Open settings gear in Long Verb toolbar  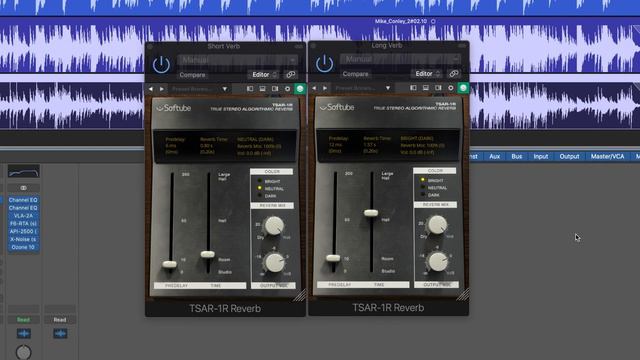[x=451, y=88]
